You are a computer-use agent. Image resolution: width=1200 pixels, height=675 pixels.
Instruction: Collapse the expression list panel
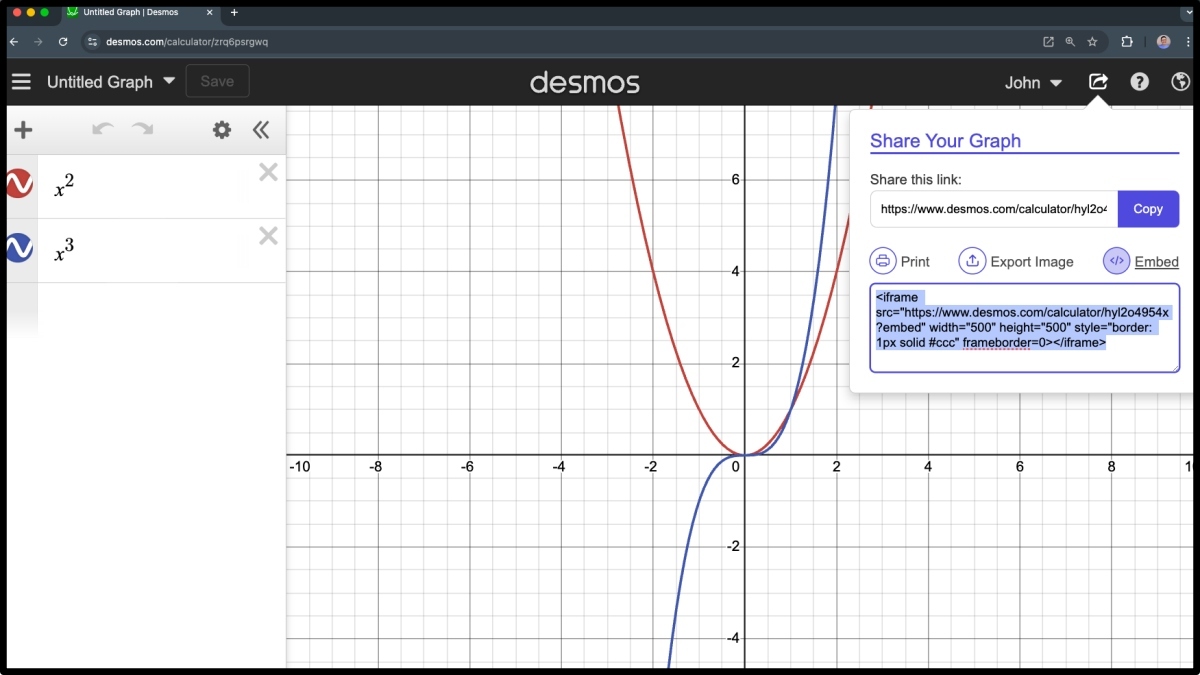pyautogui.click(x=261, y=129)
